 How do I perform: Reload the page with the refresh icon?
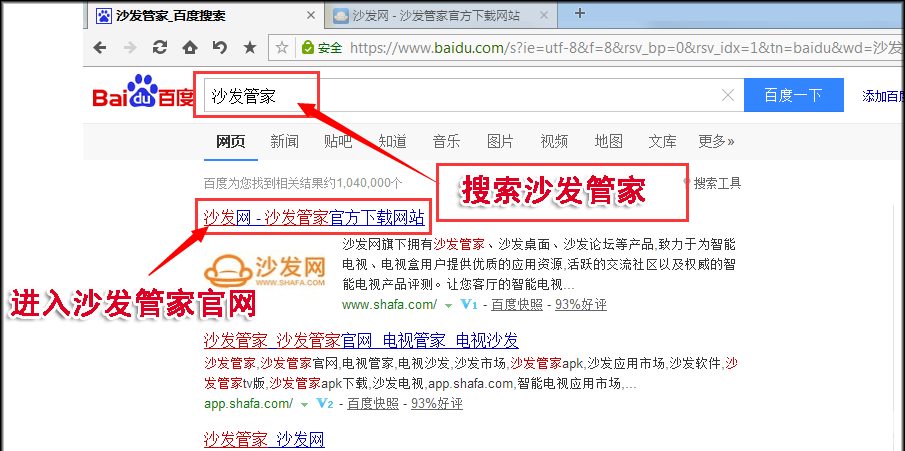point(160,47)
